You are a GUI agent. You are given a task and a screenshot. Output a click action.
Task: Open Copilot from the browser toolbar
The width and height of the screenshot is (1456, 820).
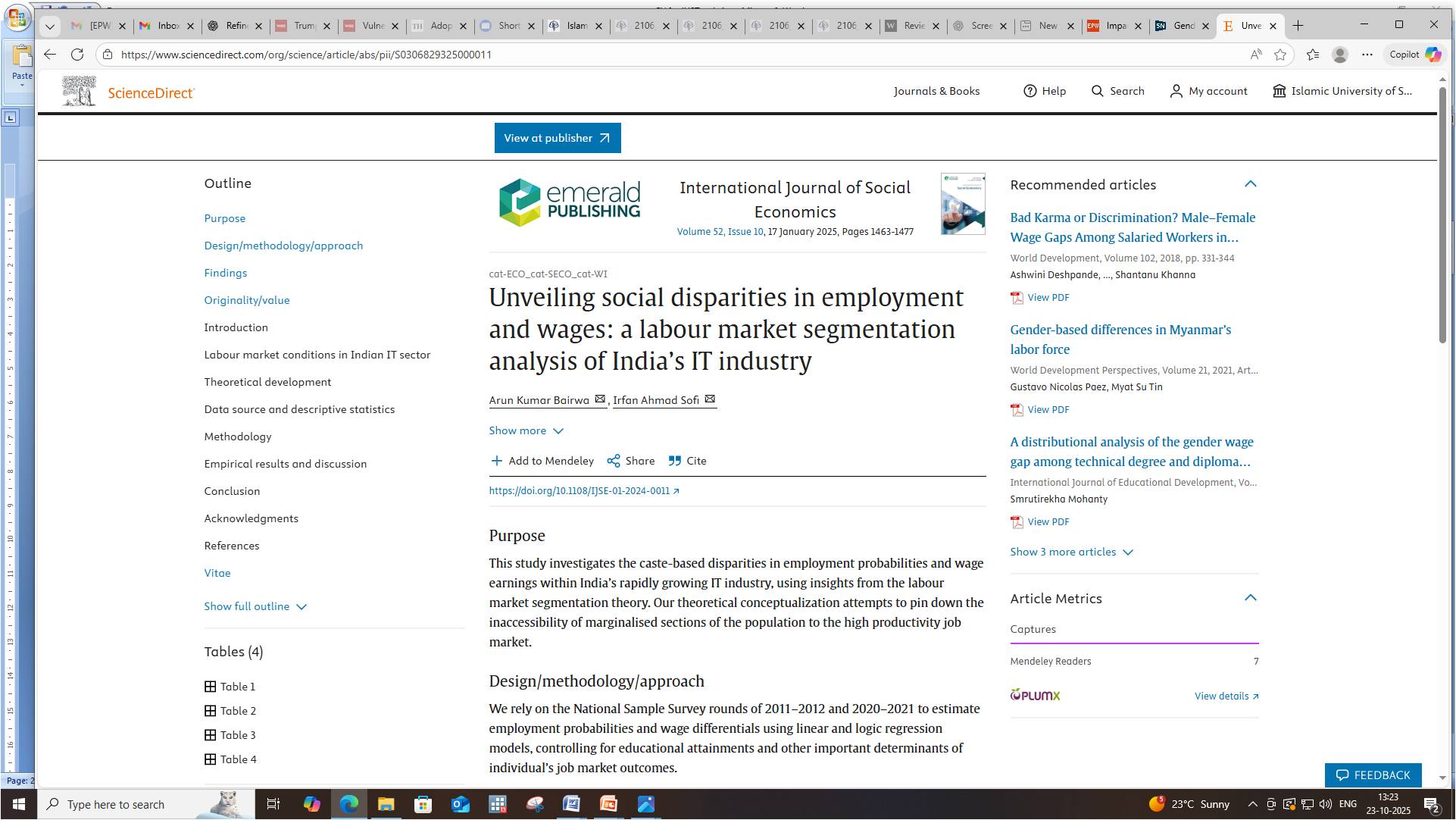pyautogui.click(x=1414, y=55)
